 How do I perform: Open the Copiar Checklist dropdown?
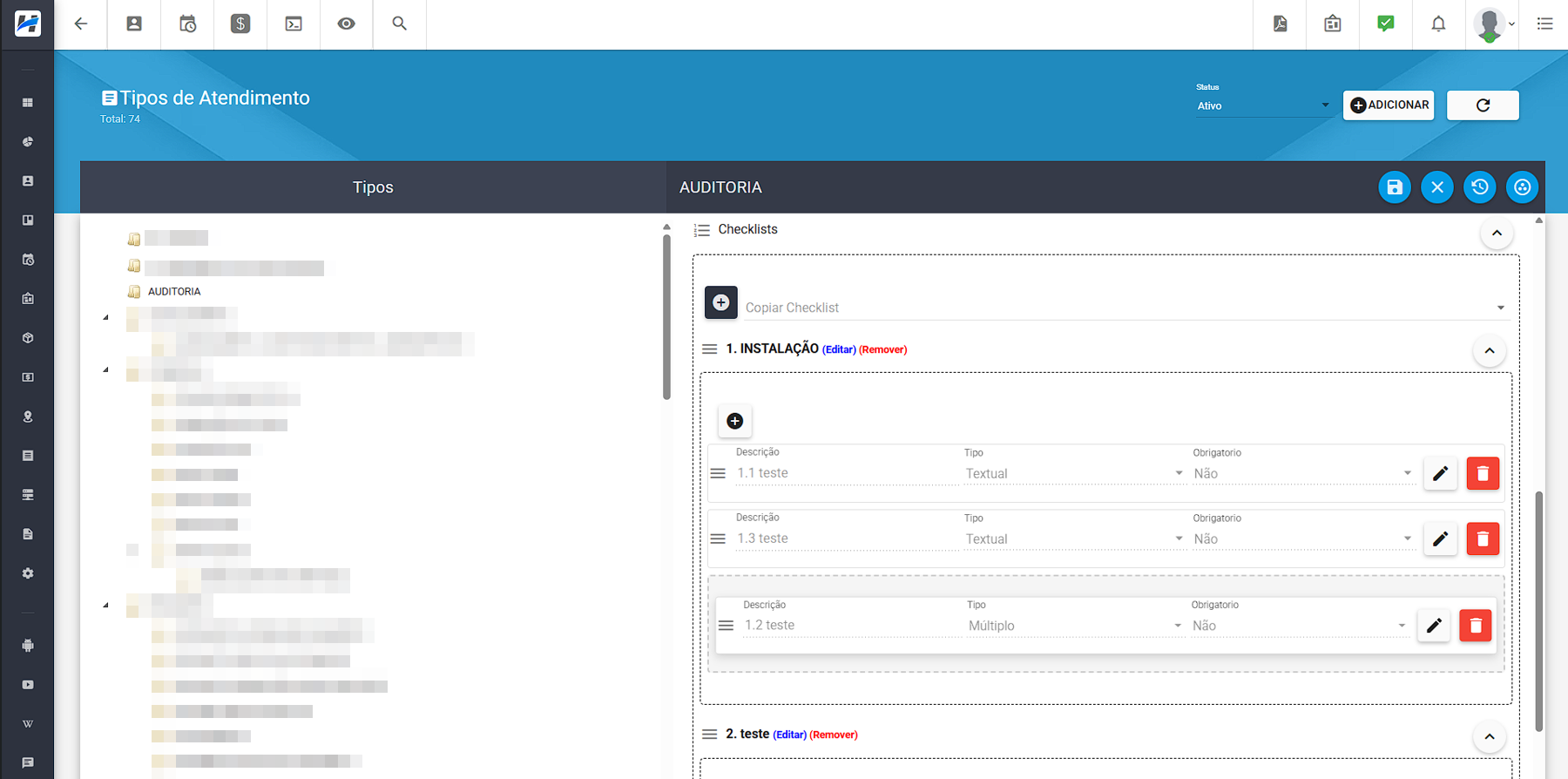[1126, 308]
